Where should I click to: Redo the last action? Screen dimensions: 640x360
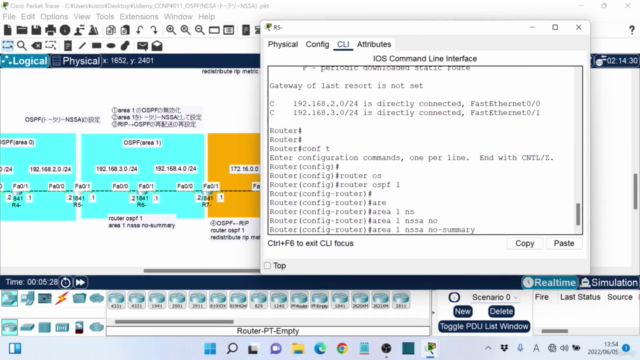(x=154, y=30)
